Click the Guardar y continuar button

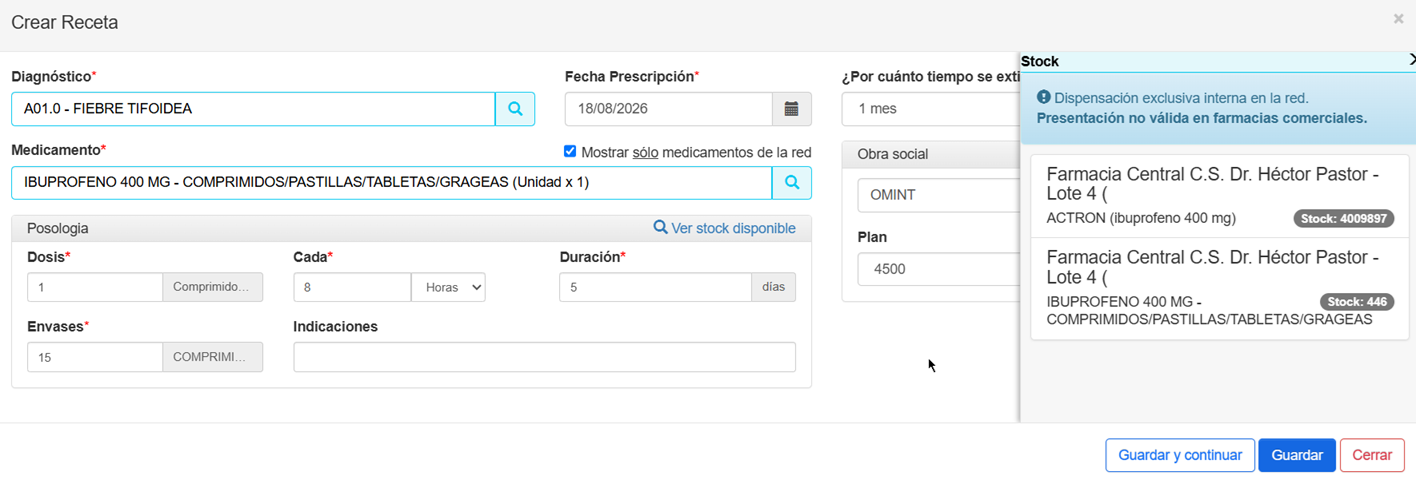(x=1180, y=455)
